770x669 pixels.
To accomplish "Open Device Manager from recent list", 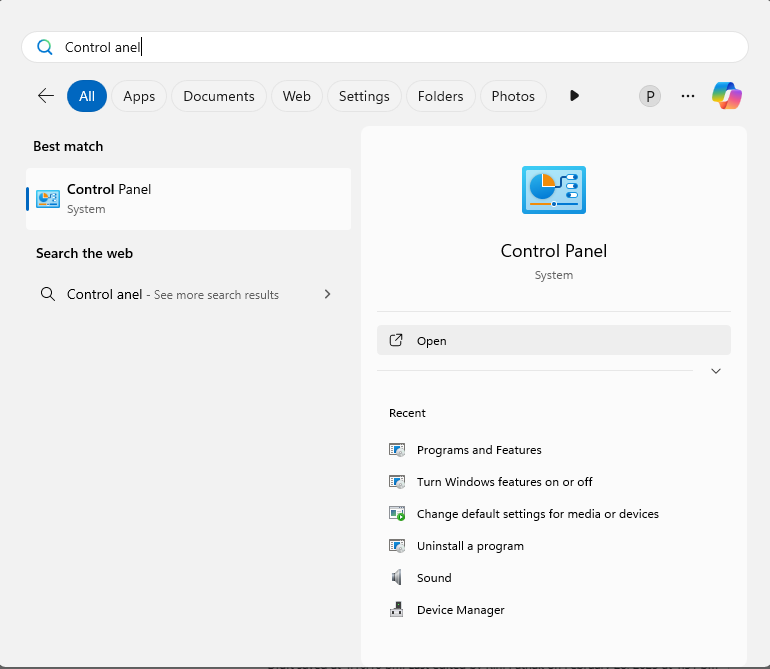I will coord(460,610).
